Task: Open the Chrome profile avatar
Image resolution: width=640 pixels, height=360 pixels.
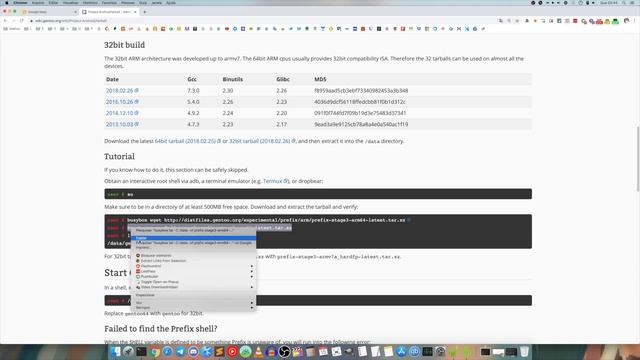Action: click(627, 21)
